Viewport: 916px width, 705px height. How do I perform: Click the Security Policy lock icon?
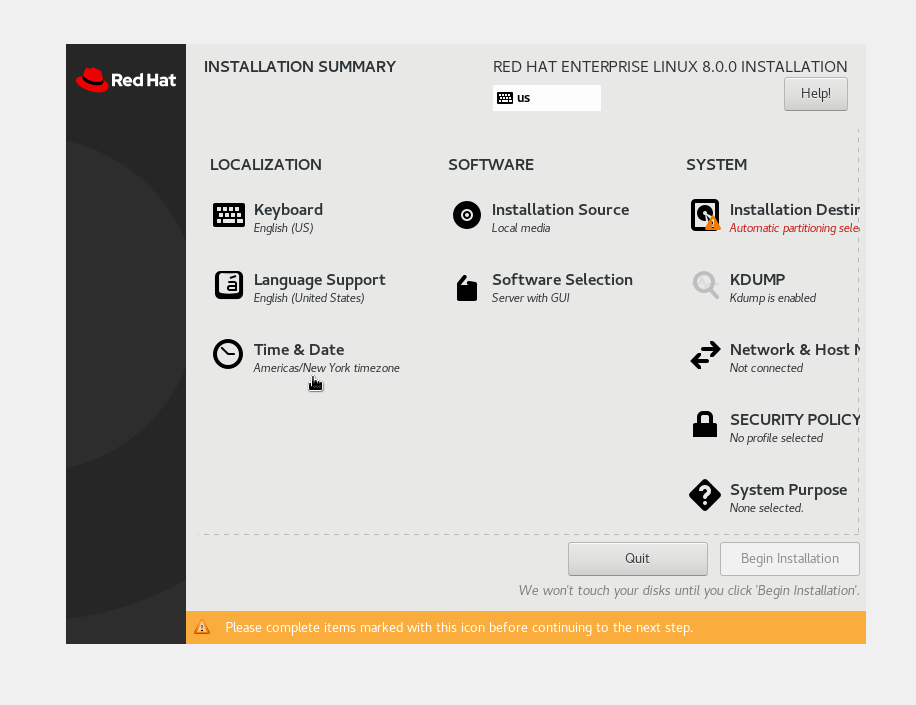click(x=705, y=424)
